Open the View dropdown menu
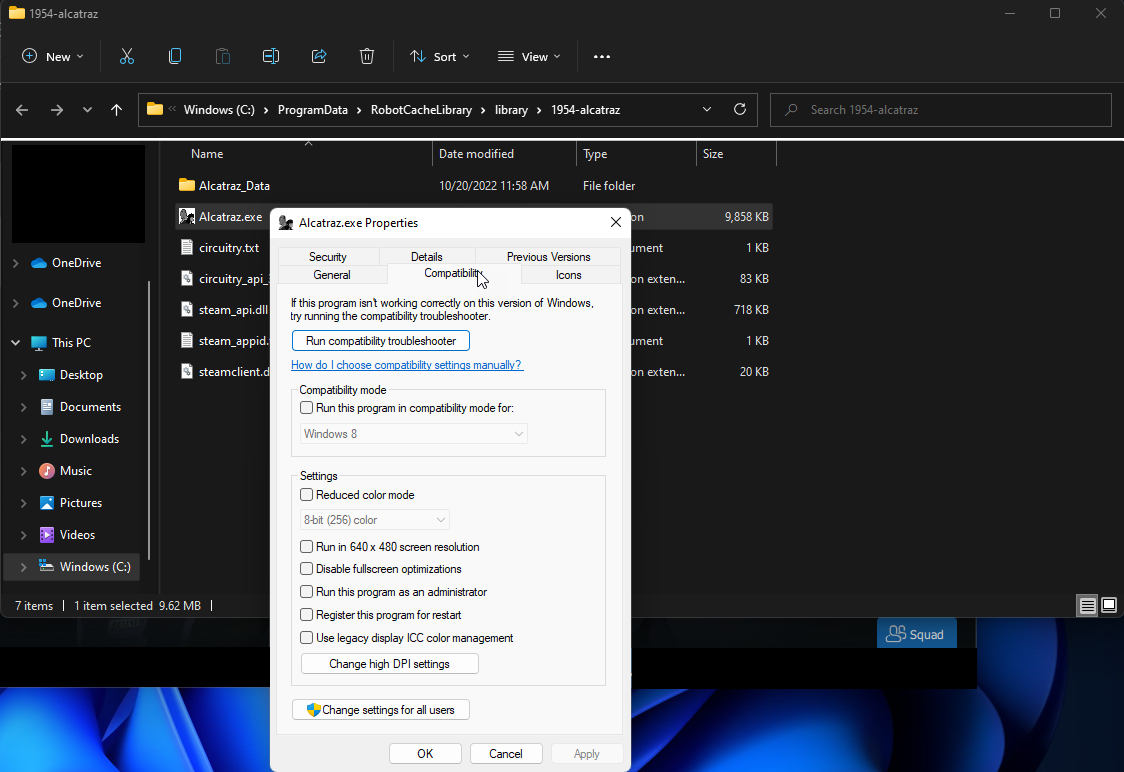 pos(529,57)
